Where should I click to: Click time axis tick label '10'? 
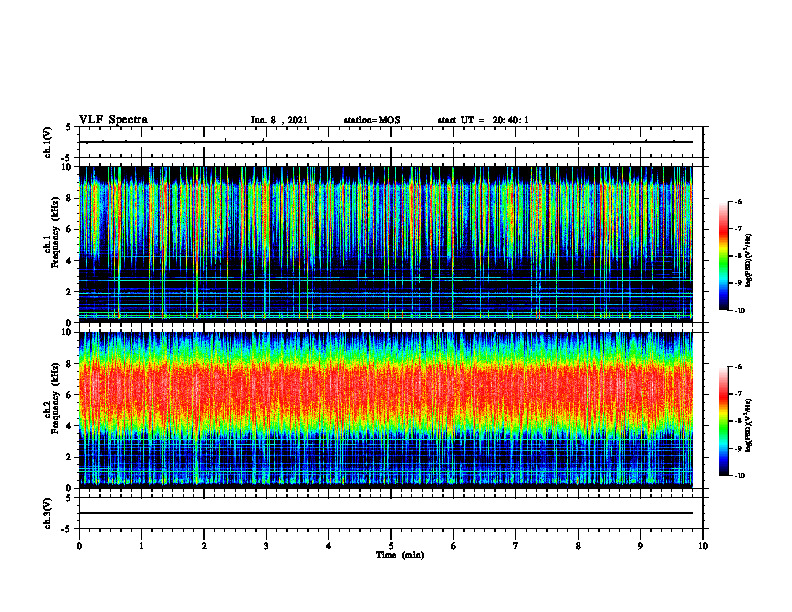(x=703, y=546)
